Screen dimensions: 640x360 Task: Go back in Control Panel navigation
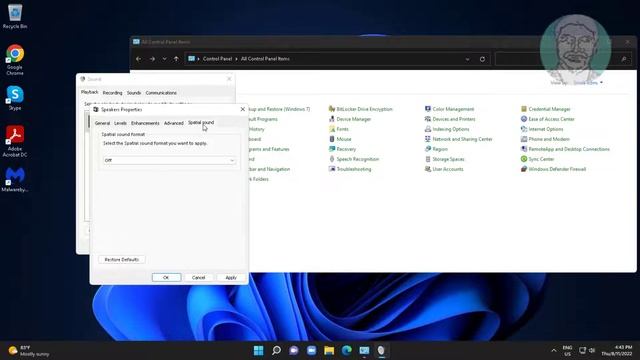(x=139, y=59)
